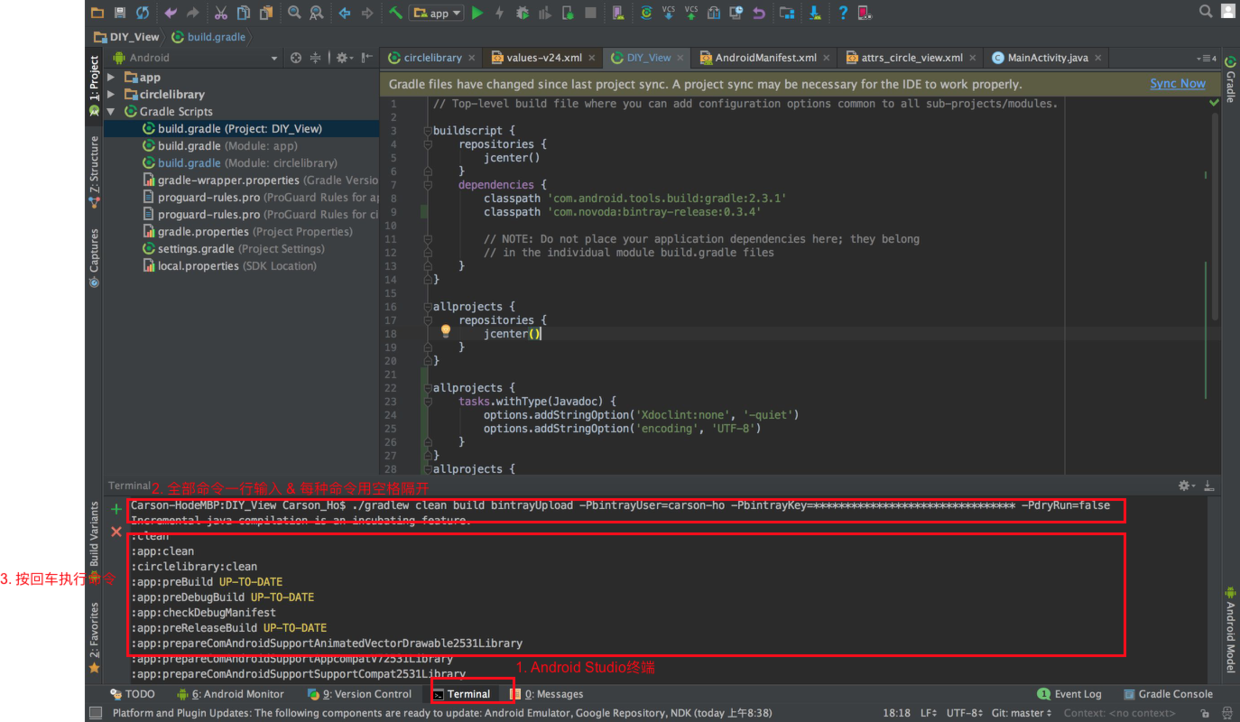
Task: Click the Revert purple arrow icon
Action: 759,13
